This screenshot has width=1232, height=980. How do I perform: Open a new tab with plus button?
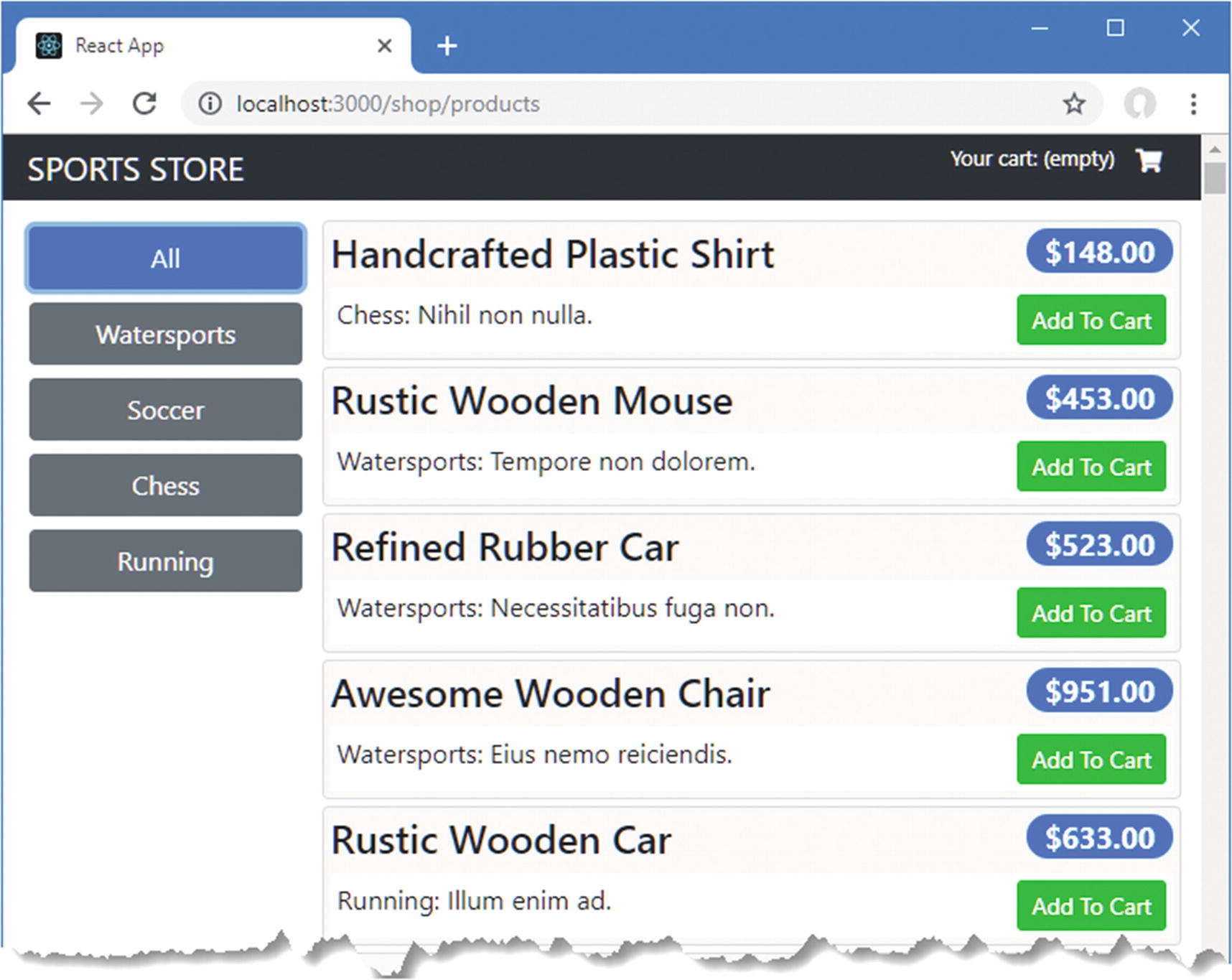pyautogui.click(x=447, y=46)
